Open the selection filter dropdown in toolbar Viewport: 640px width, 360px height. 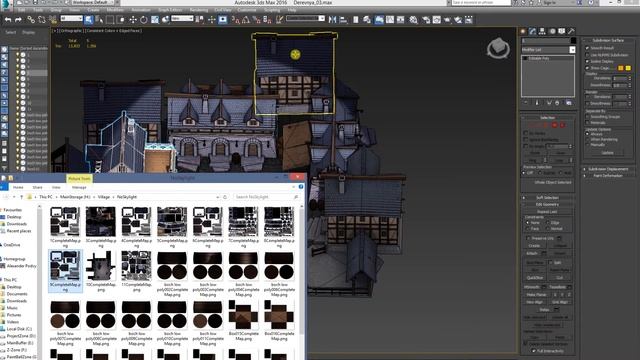click(x=71, y=18)
